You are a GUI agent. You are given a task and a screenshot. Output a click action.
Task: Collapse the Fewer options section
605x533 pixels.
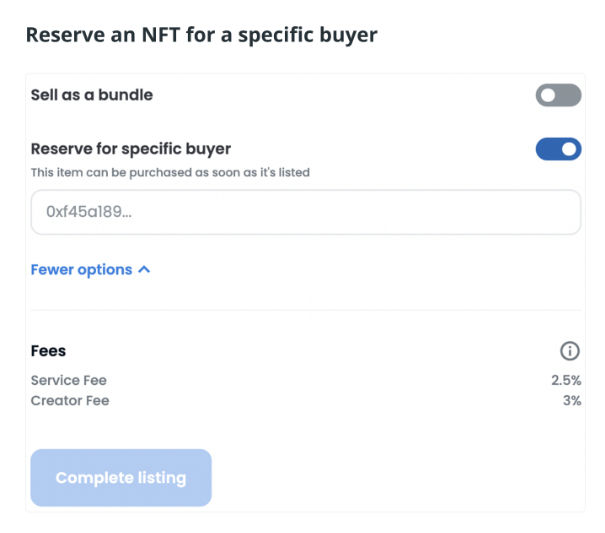pos(90,270)
